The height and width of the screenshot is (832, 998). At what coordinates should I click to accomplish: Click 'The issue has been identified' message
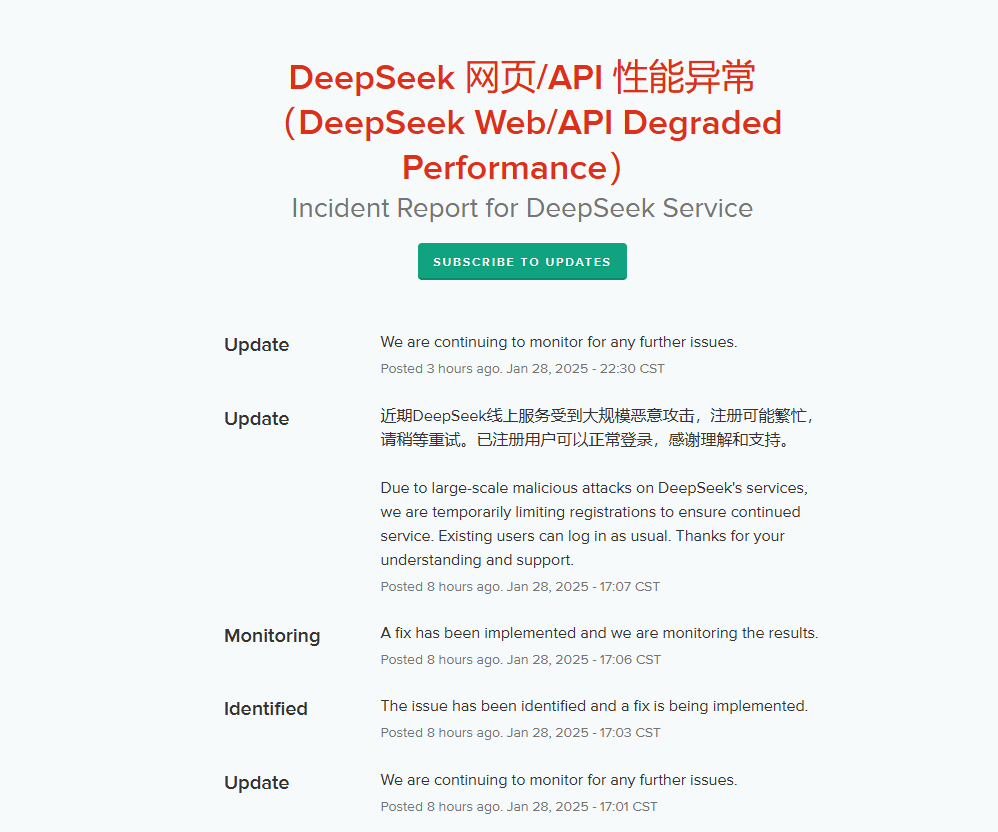[594, 706]
